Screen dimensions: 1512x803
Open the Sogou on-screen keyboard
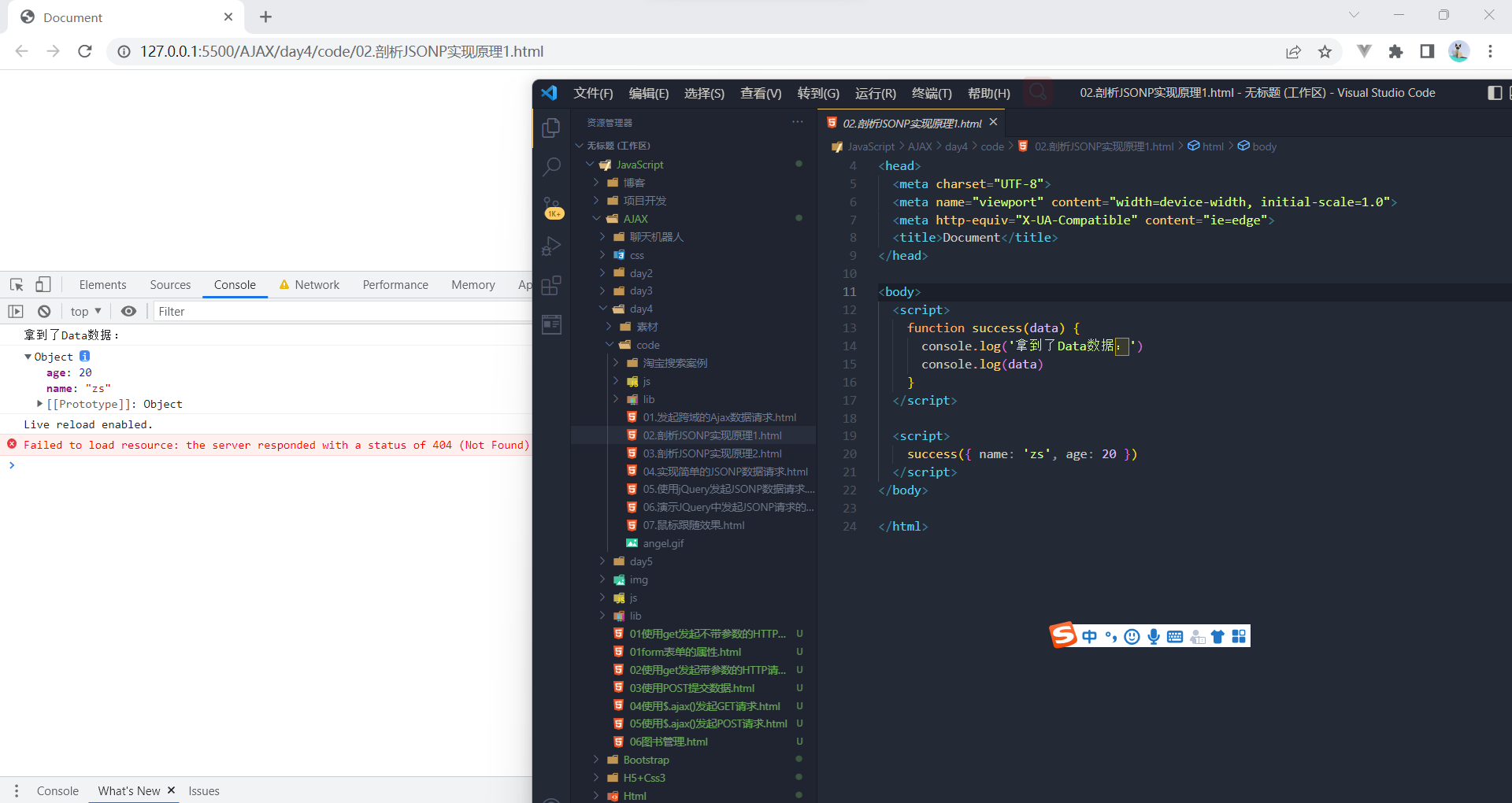coord(1174,636)
